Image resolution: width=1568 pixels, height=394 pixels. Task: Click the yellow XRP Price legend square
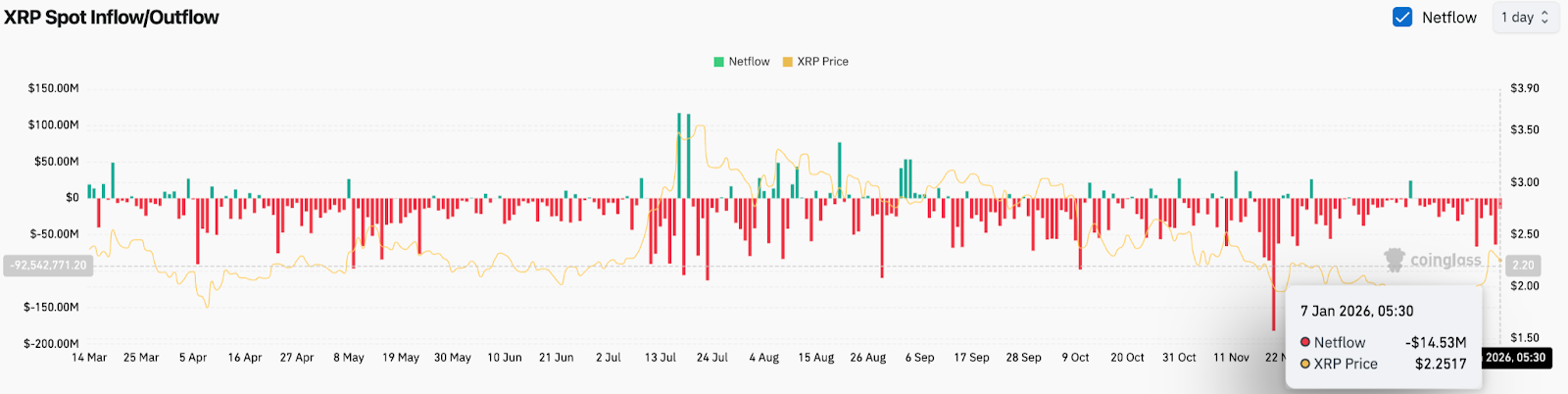pyautogui.click(x=787, y=62)
